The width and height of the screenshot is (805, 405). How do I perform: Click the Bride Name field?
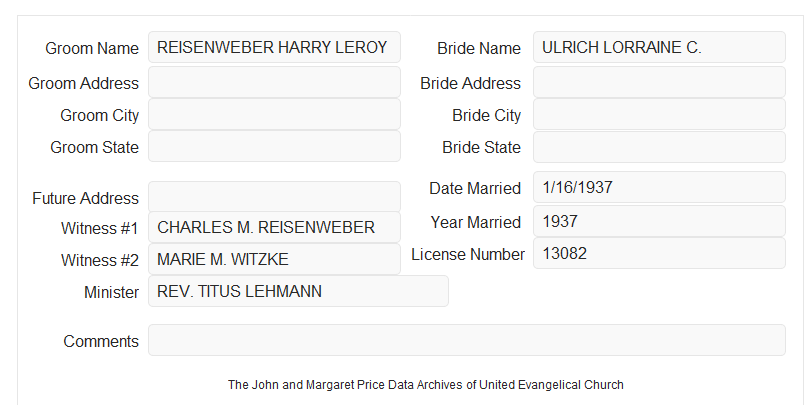coord(659,47)
